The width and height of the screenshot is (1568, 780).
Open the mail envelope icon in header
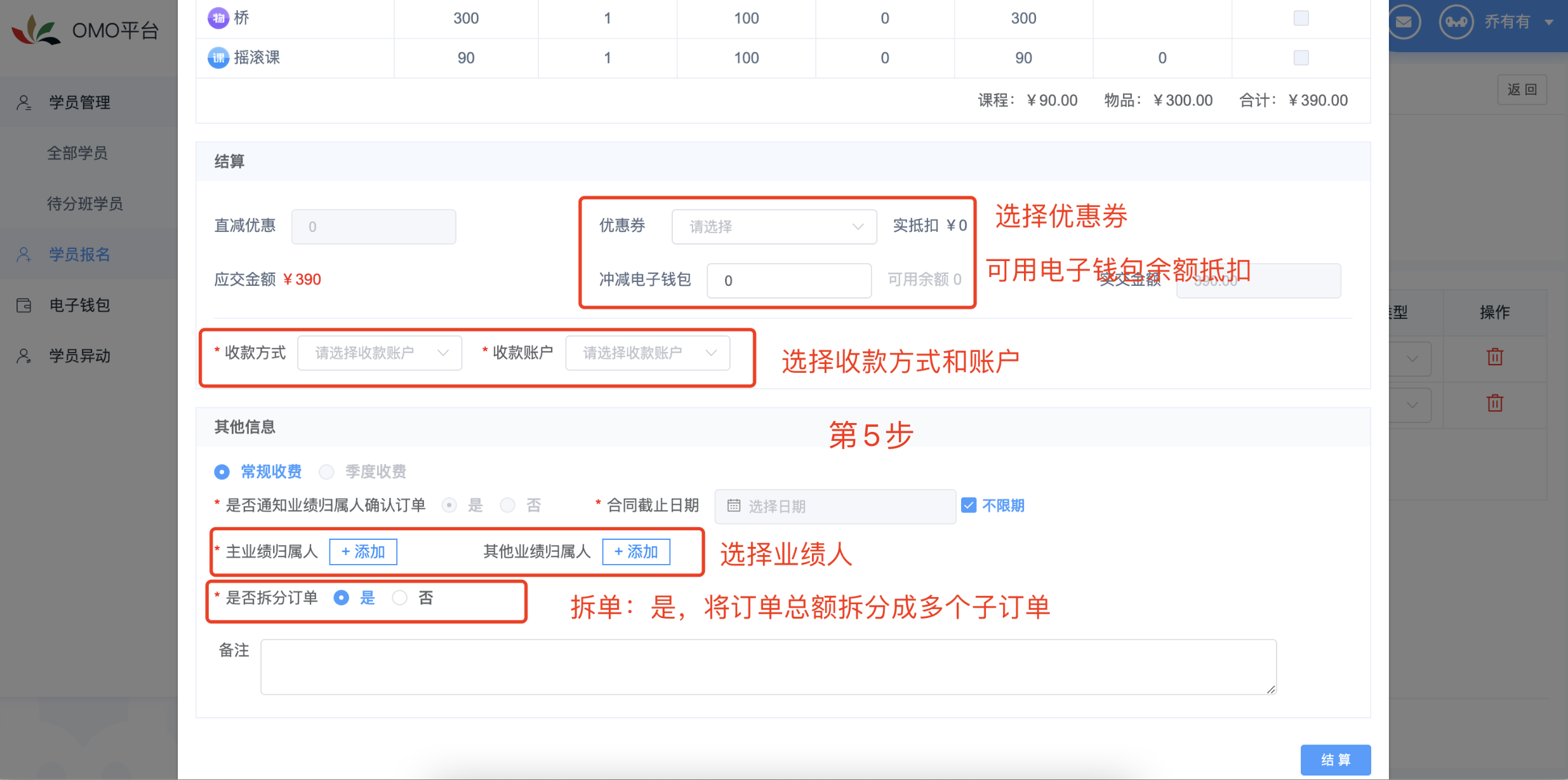click(x=1404, y=22)
